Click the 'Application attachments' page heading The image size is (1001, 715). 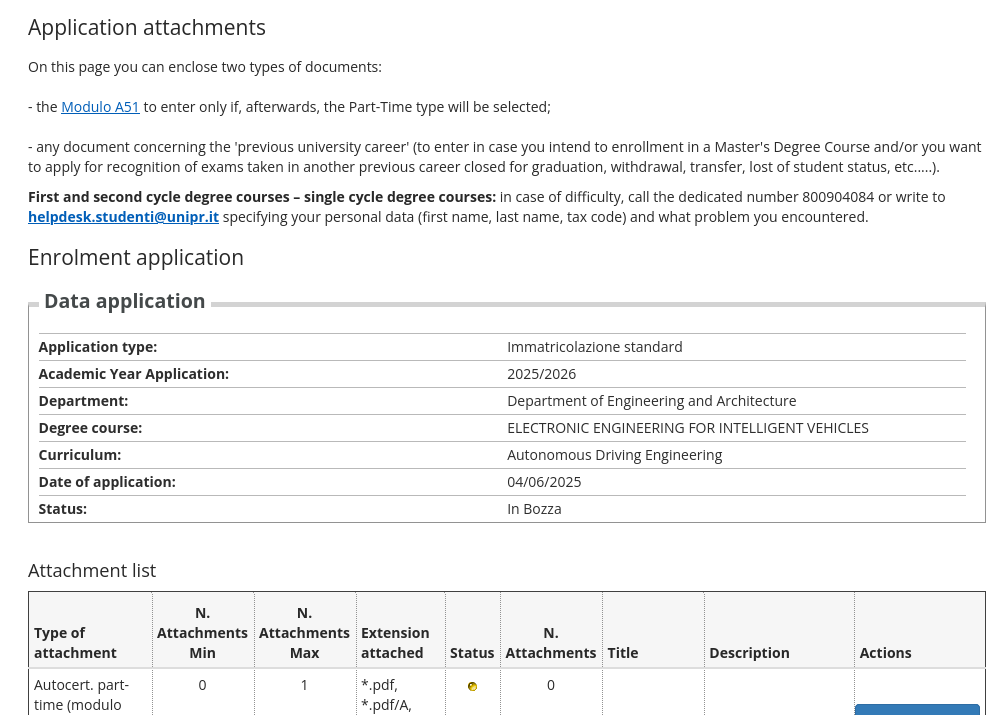(x=147, y=28)
